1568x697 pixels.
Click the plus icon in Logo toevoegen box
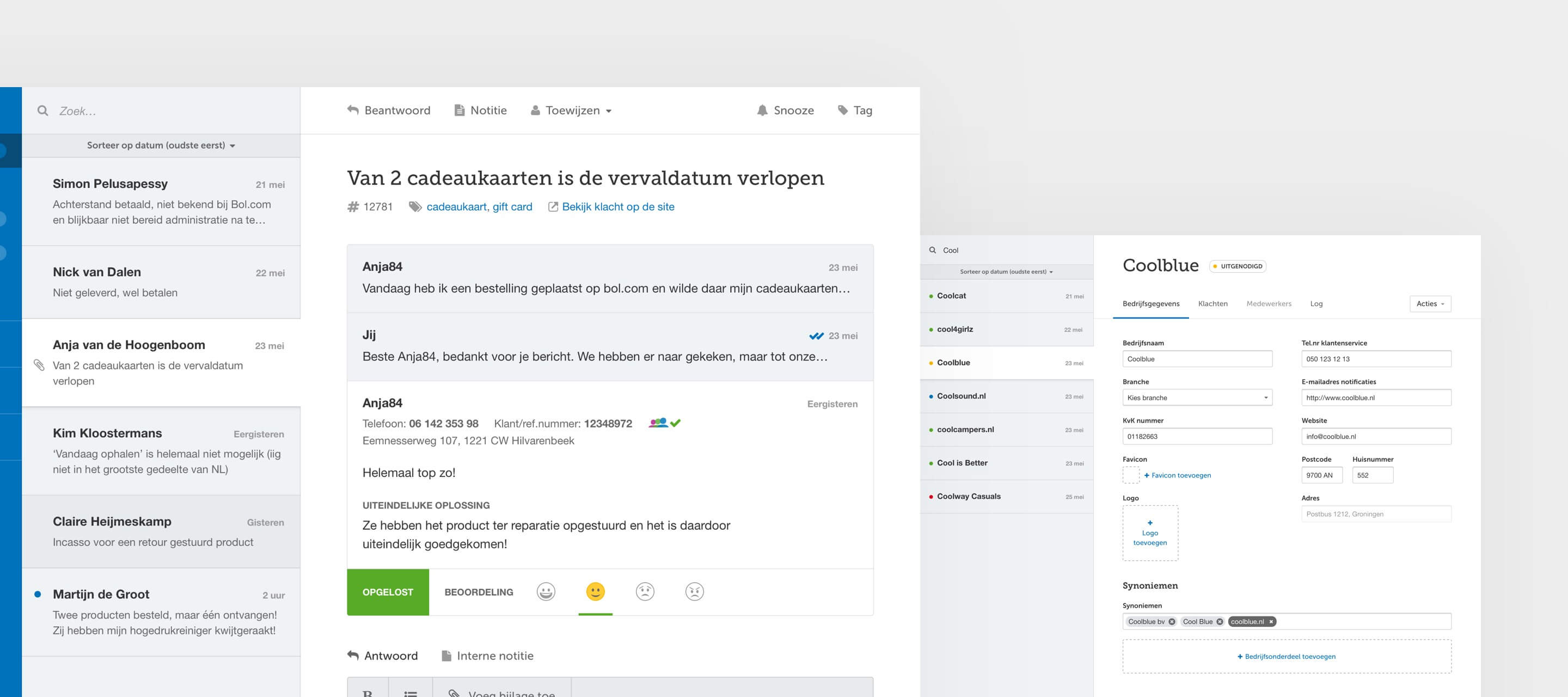pos(1150,523)
